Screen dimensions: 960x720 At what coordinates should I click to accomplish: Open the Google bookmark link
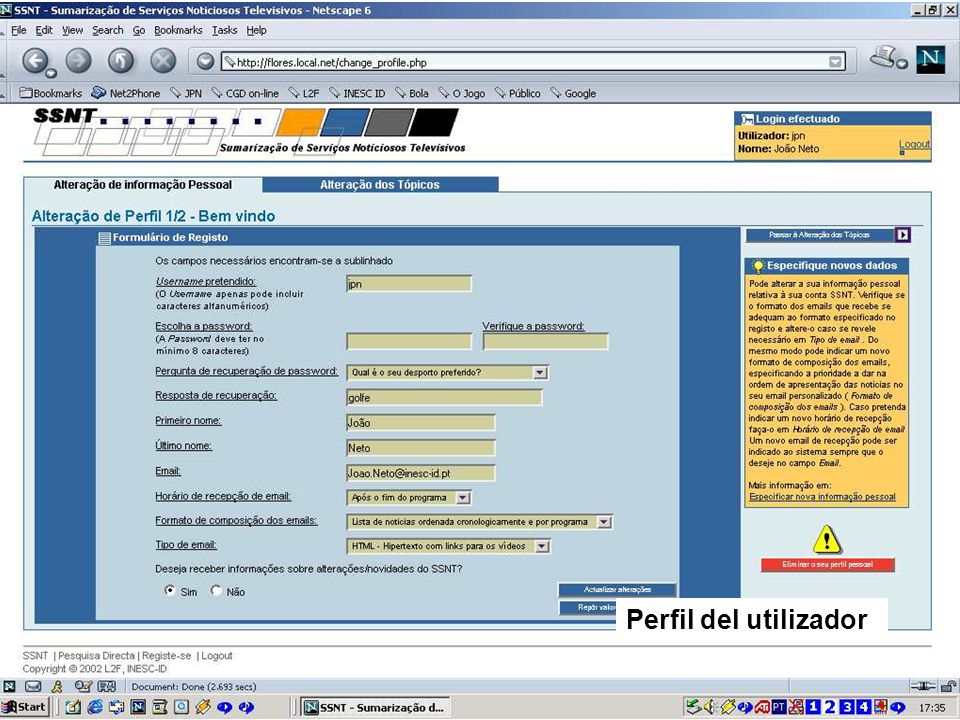coord(574,93)
